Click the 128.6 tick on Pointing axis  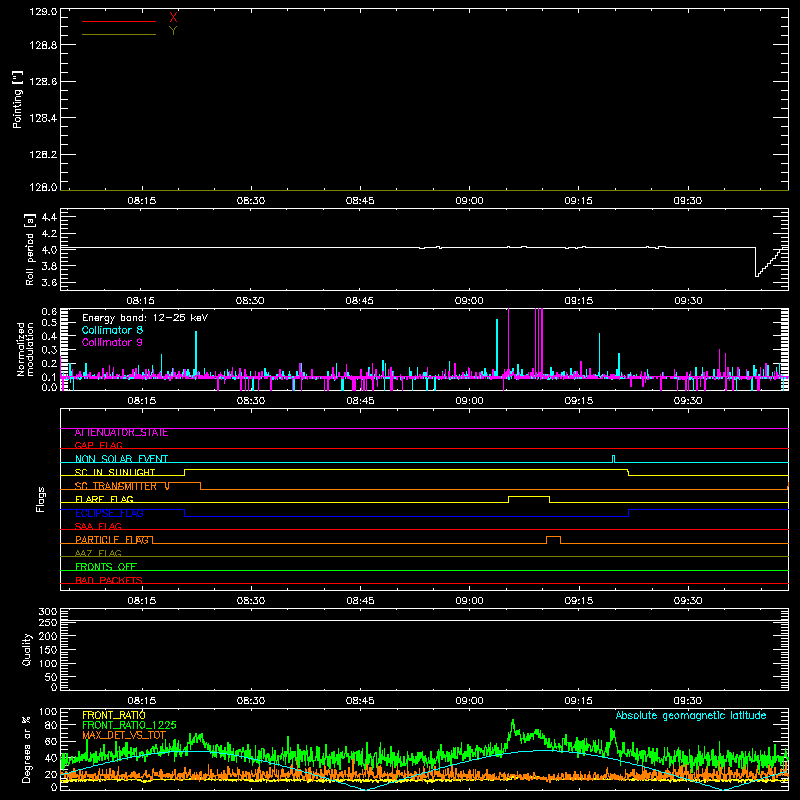[x=43, y=82]
